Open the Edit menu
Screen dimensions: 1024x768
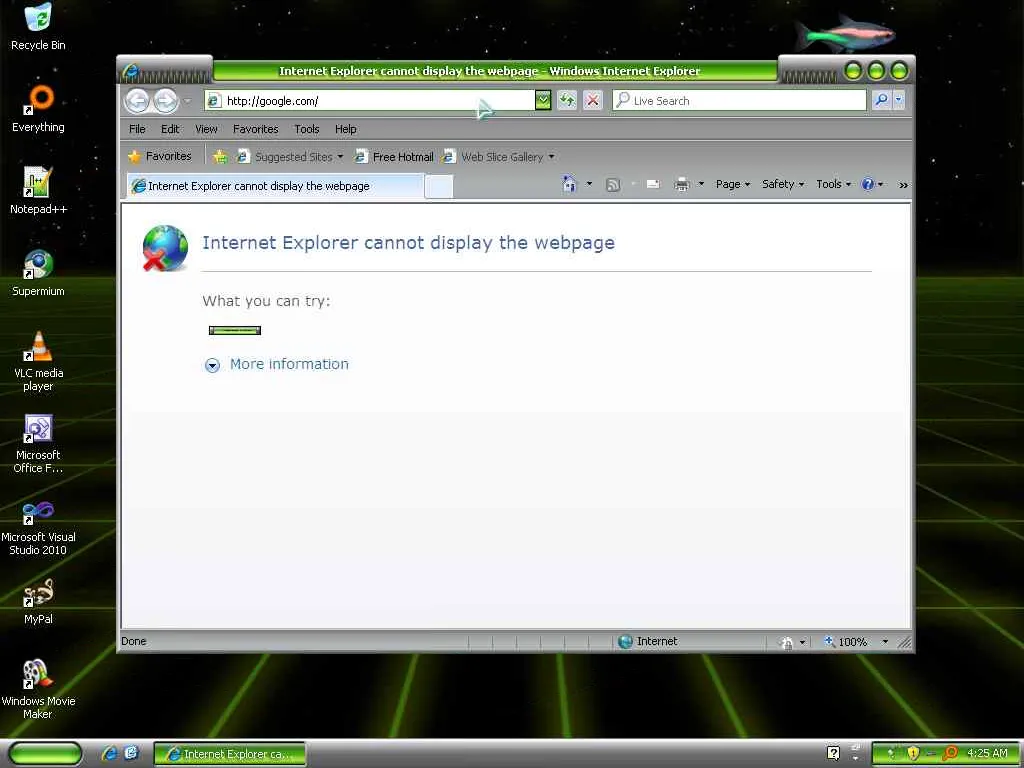170,129
